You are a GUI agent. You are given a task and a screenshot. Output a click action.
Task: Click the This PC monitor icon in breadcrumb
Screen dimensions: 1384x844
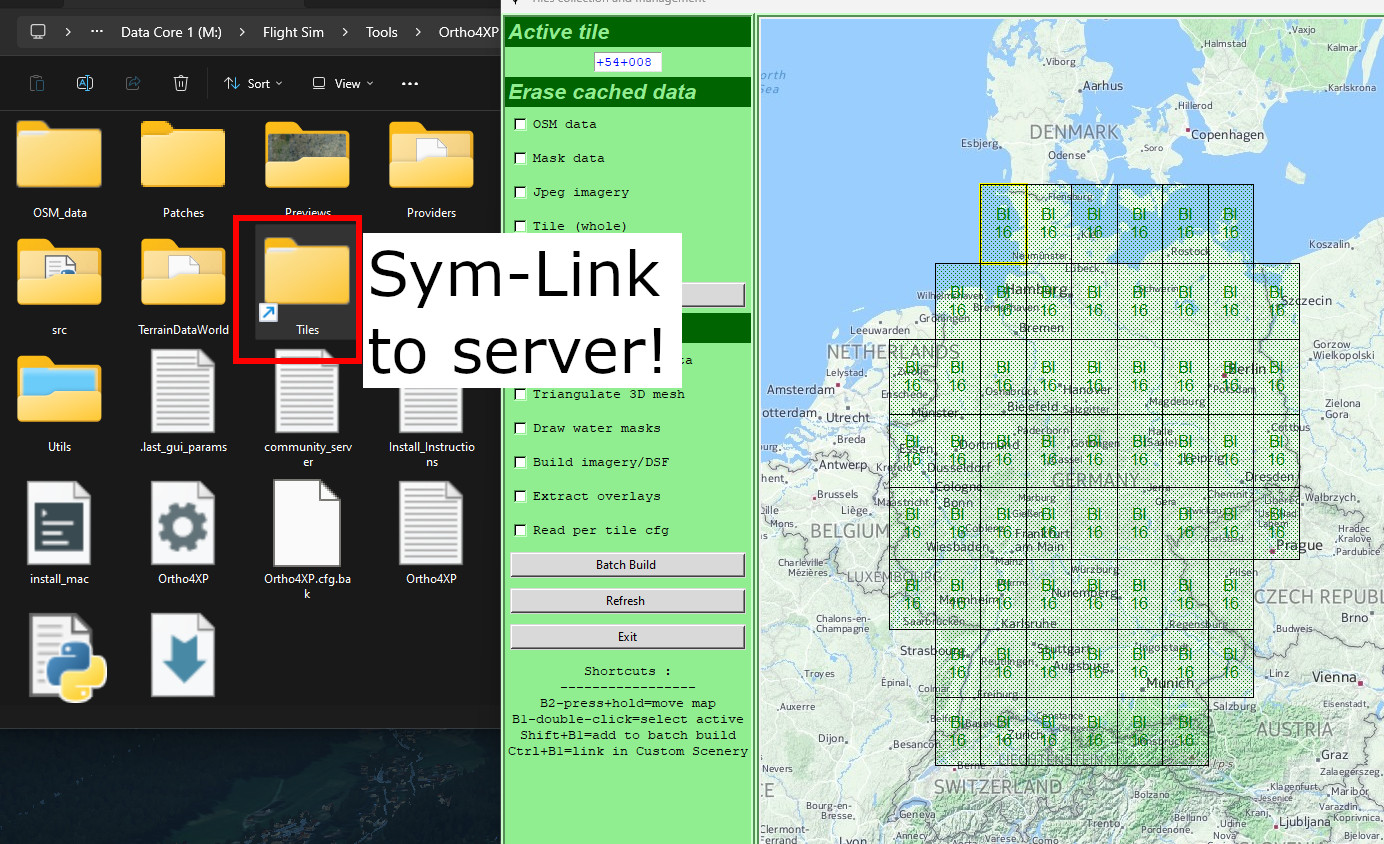tap(38, 32)
